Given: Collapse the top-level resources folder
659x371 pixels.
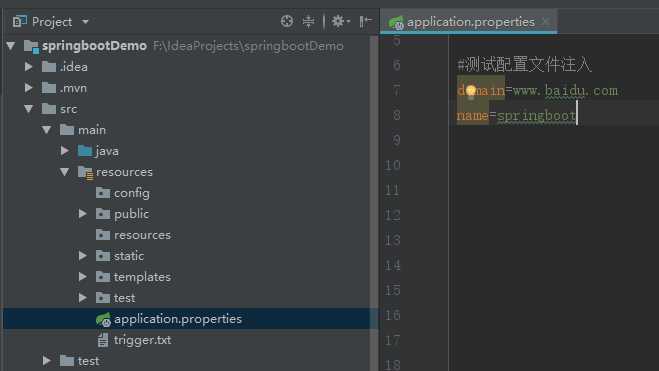Looking at the screenshot, I should (64, 172).
